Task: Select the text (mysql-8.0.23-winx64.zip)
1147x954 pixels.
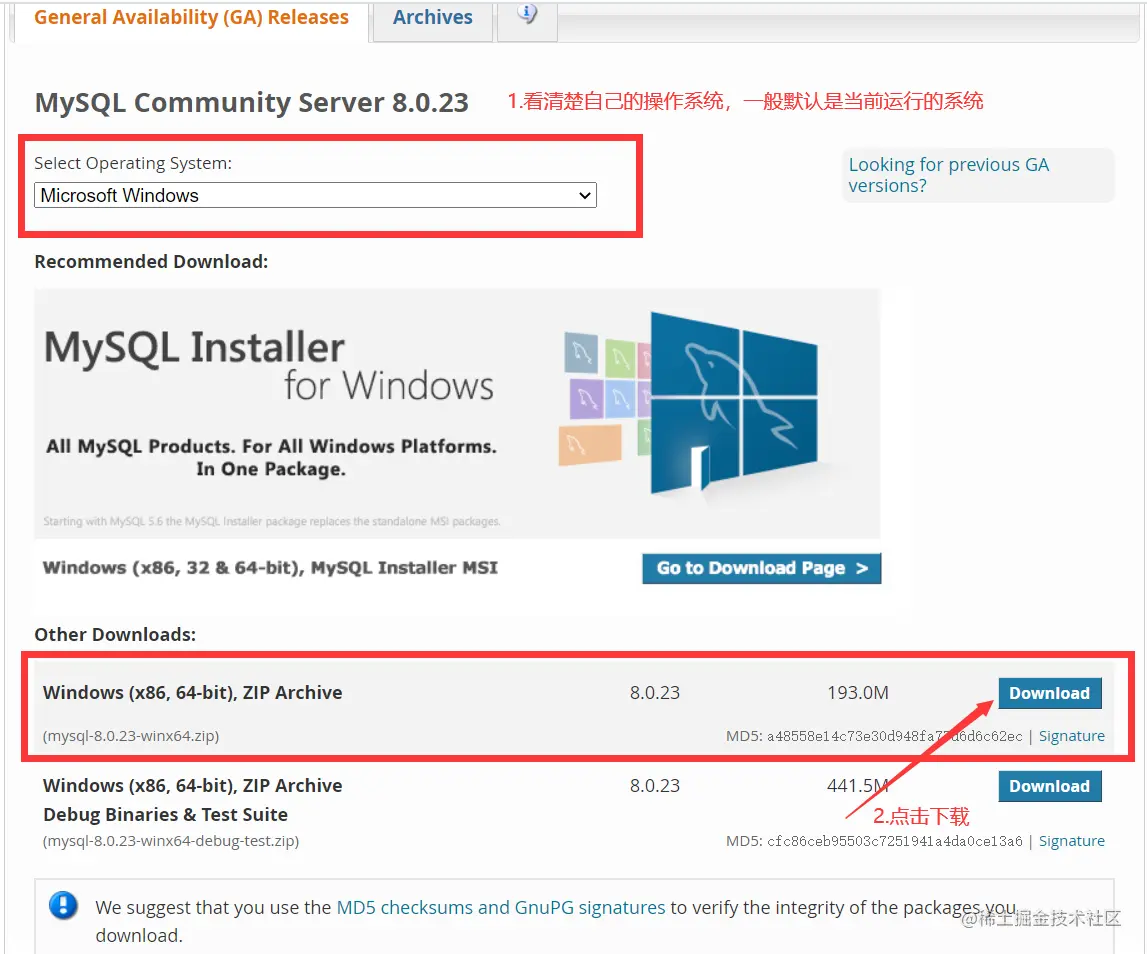Action: [x=131, y=736]
